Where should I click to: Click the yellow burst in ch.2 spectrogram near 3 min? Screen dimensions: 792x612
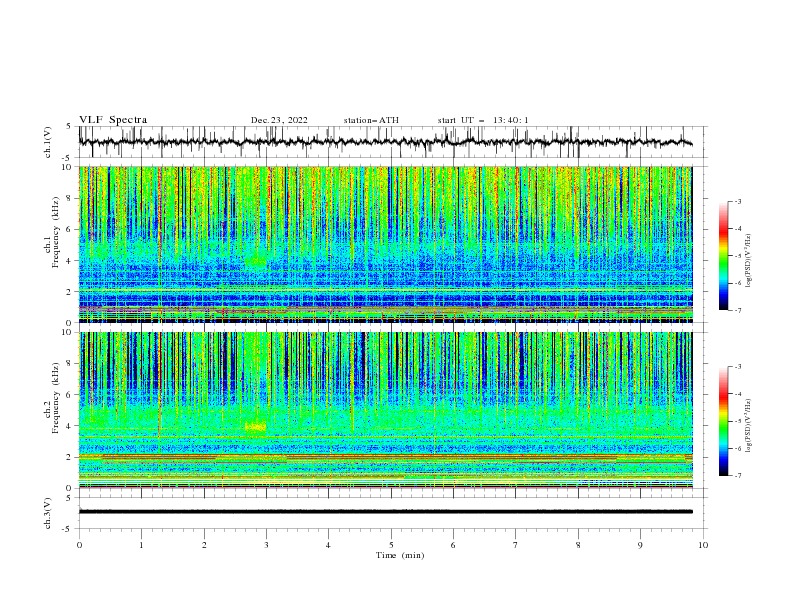[256, 427]
